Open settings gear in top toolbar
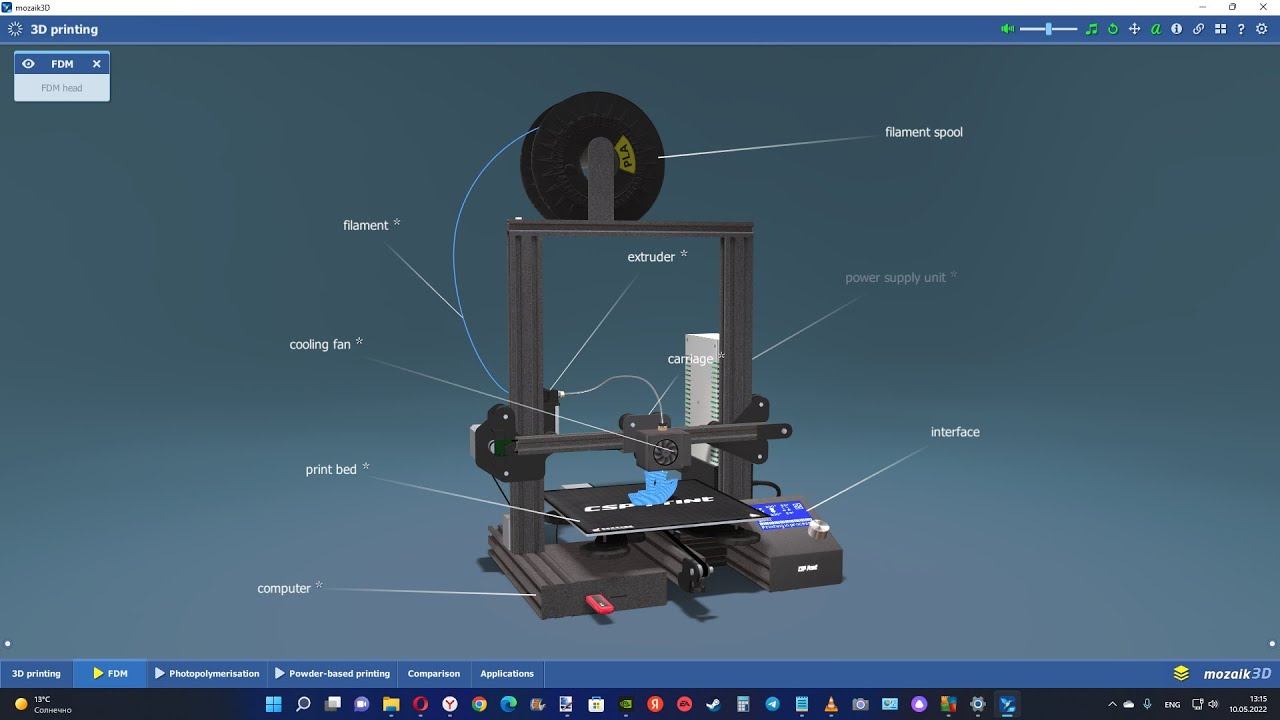 coord(1262,29)
